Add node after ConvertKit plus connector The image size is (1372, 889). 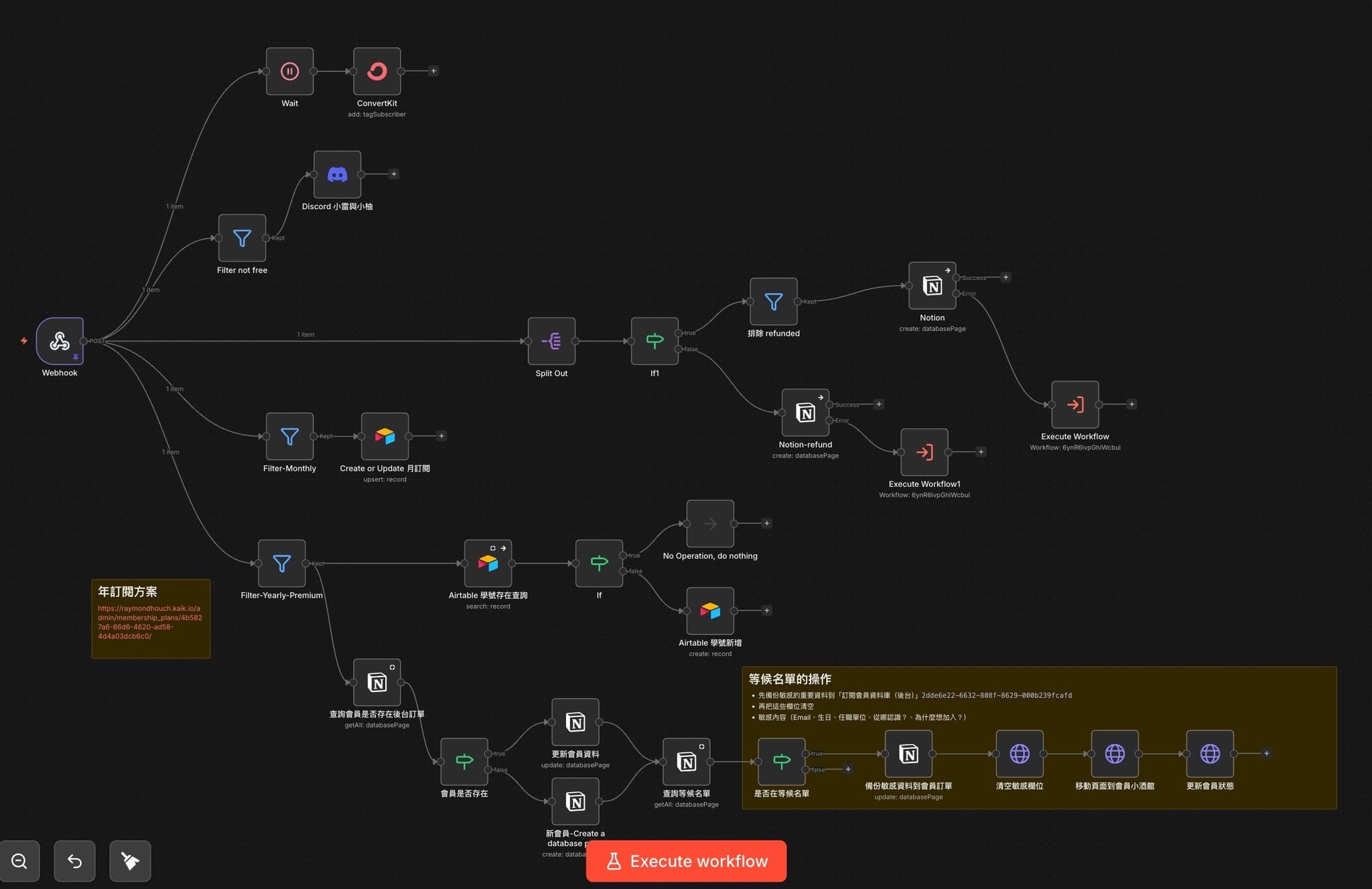pos(433,71)
